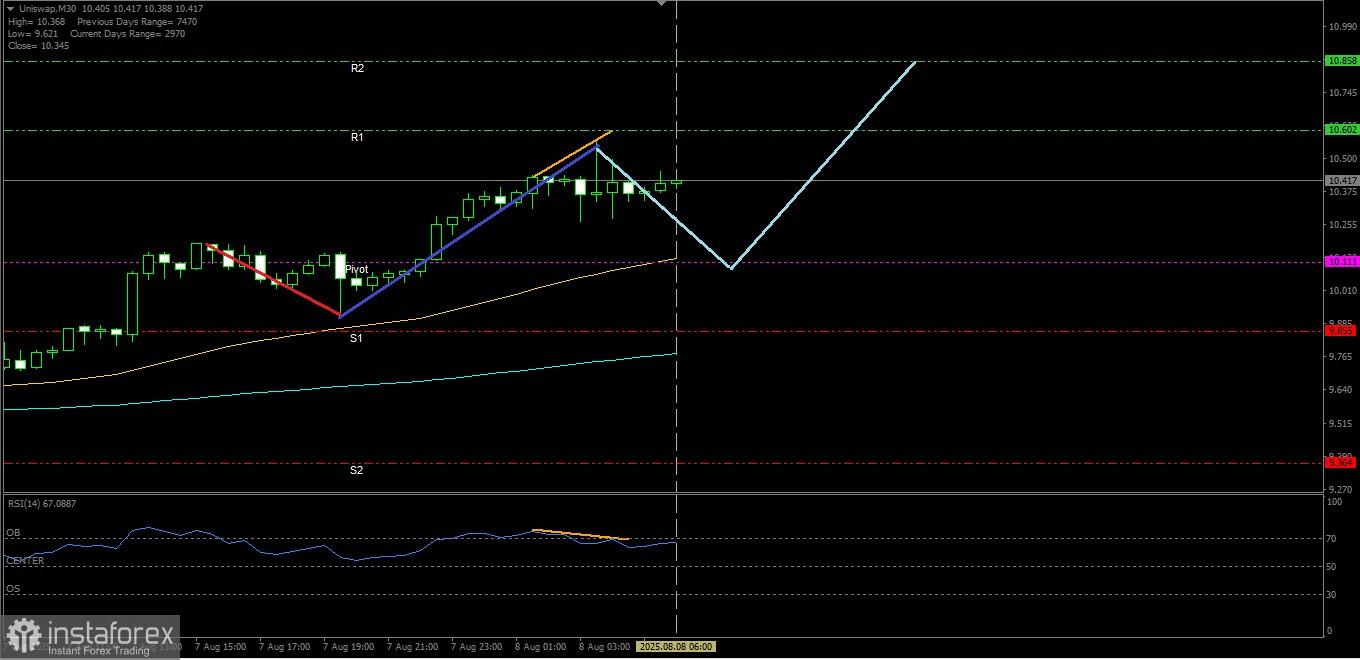Viewport: 1360px width, 660px height.
Task: Select the current price tag 10.417
Action: 1341,180
